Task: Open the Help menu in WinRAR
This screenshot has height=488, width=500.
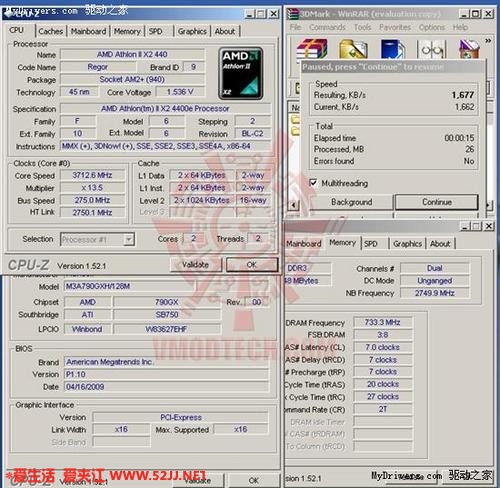Action: pos(460,27)
